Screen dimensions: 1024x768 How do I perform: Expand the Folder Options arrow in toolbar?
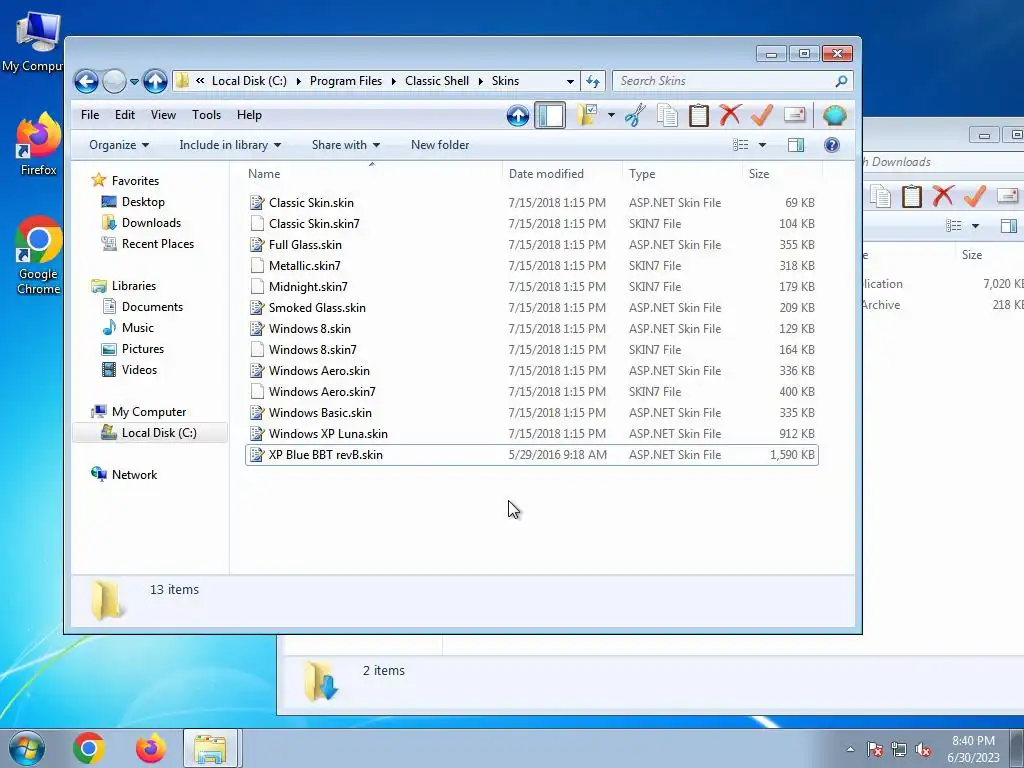[611, 116]
